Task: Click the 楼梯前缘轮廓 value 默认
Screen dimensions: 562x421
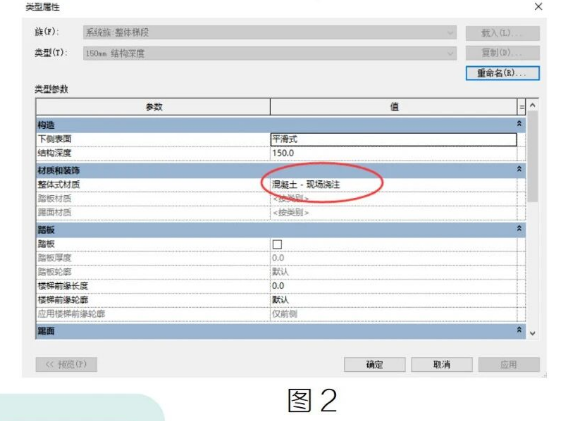Action: pyautogui.click(x=394, y=300)
